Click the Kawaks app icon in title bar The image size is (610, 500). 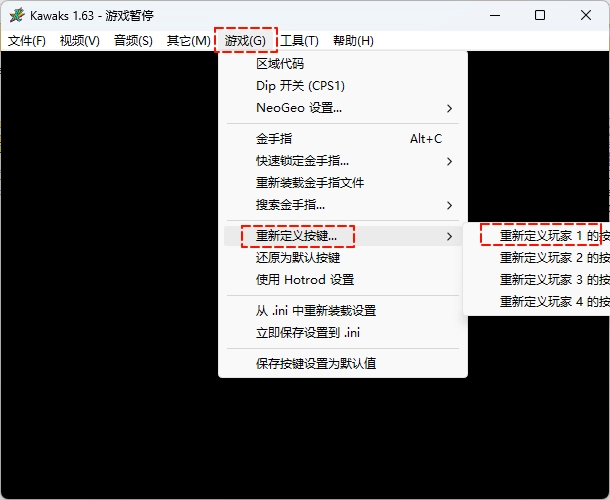pos(17,16)
